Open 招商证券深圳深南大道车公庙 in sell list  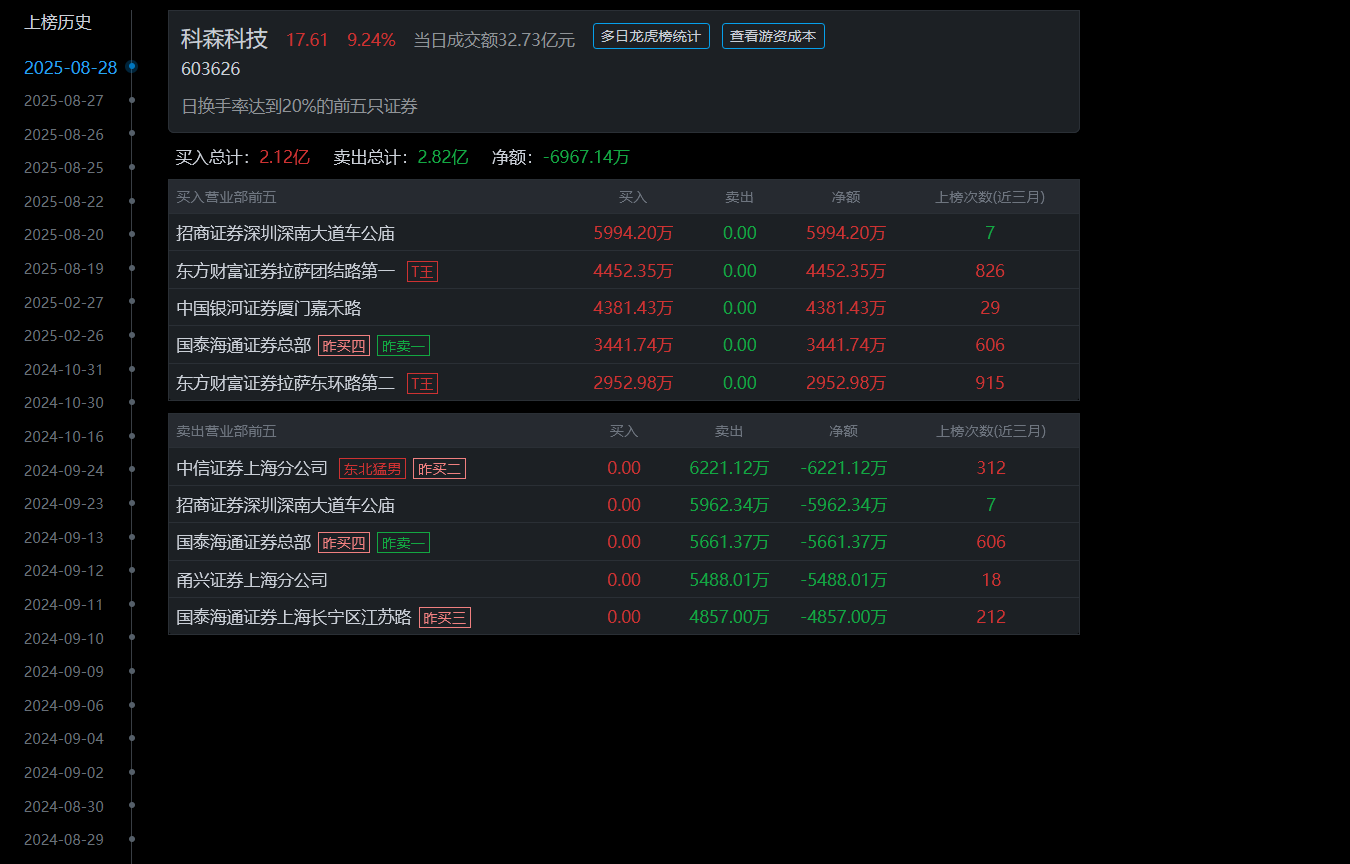pos(286,505)
